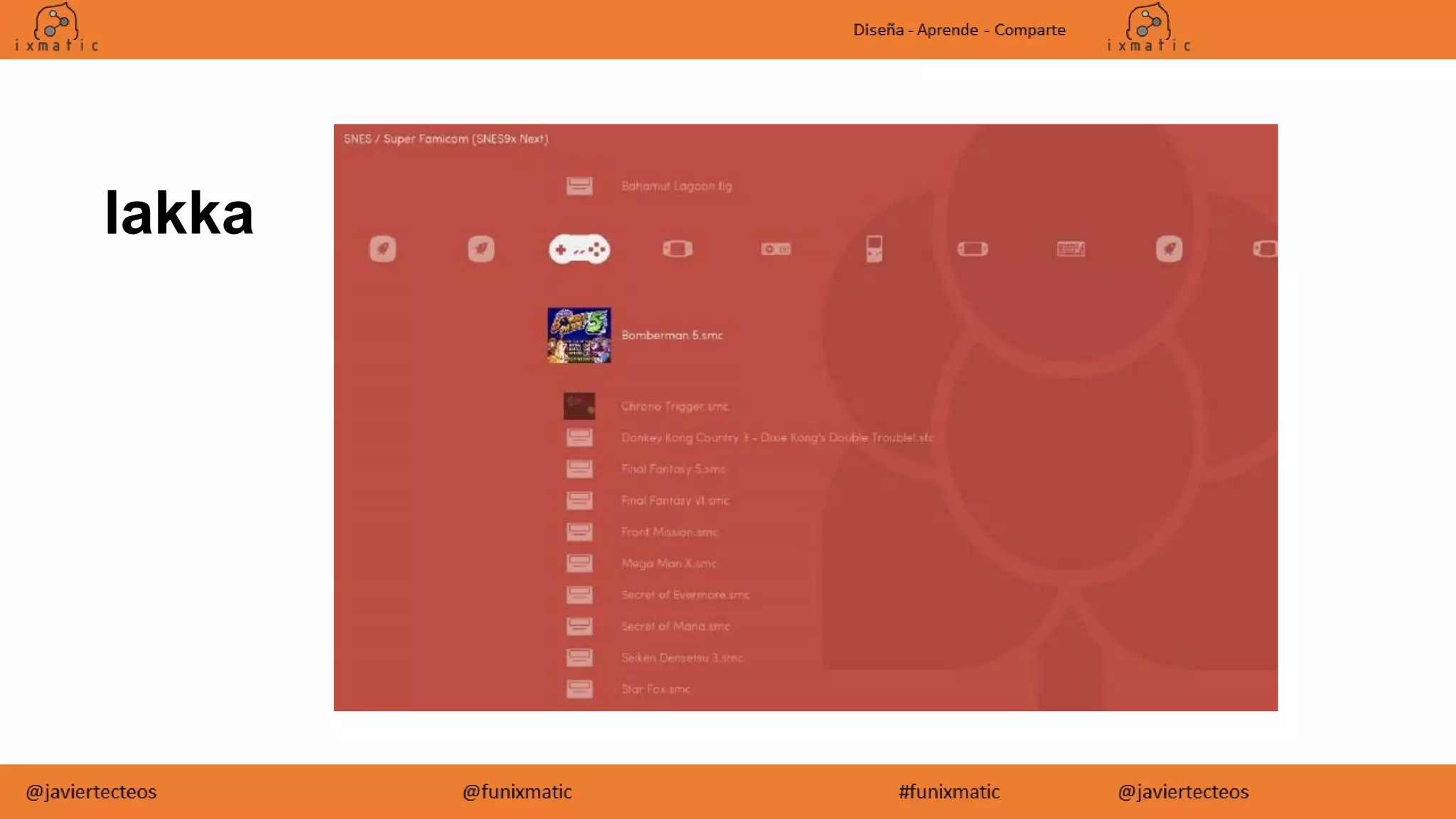Click cartridge icon beside Bahamut Lagoon.fig

click(x=579, y=186)
